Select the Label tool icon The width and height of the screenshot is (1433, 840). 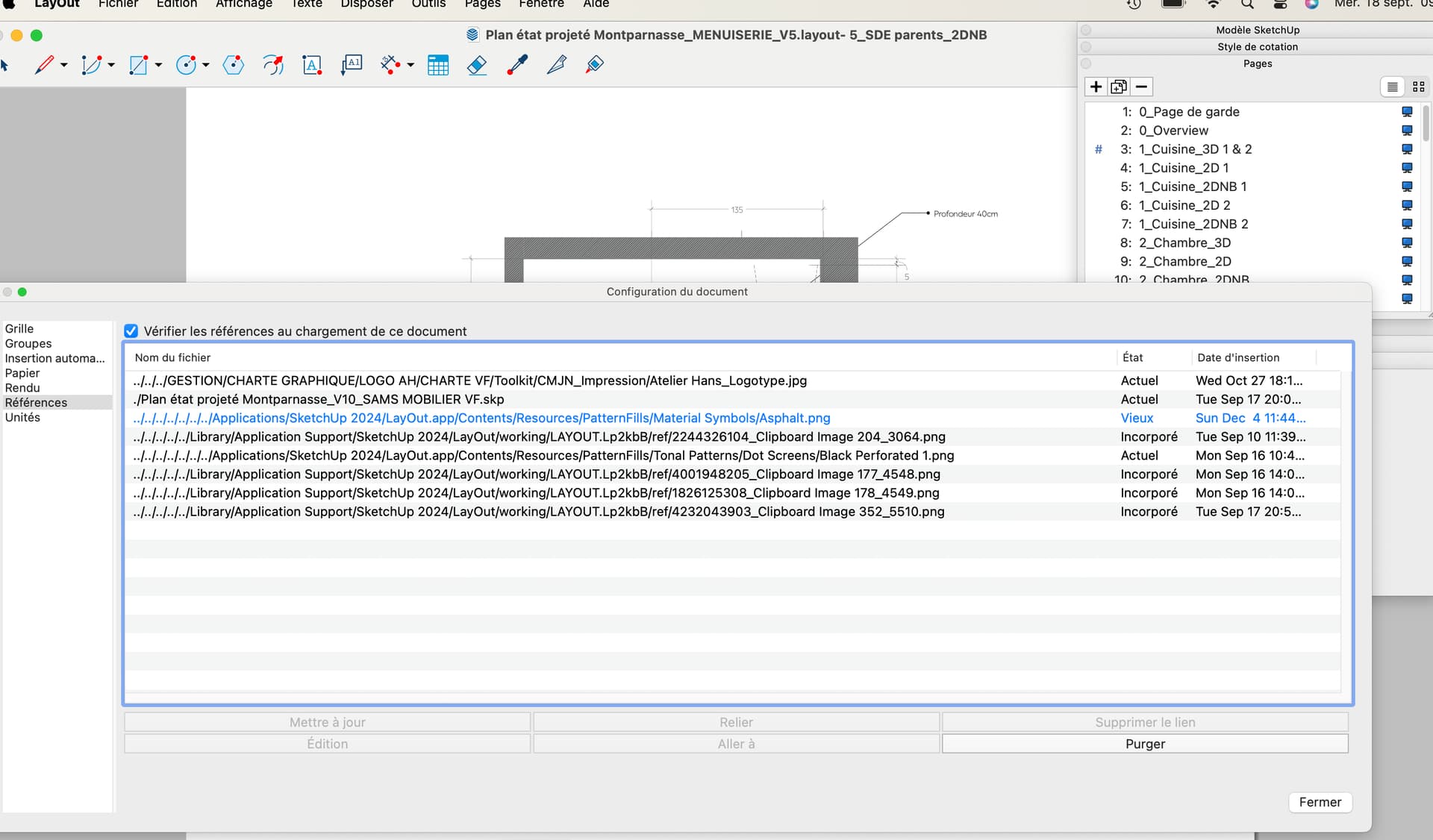[352, 65]
